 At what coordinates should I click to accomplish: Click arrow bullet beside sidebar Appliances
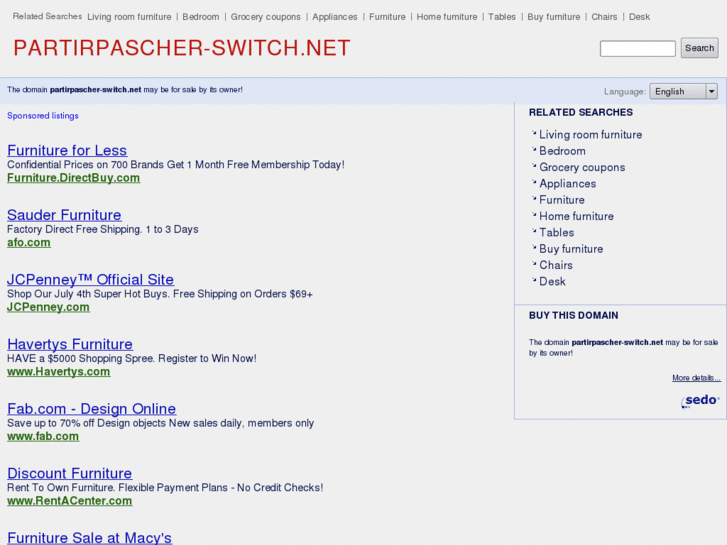[x=534, y=181]
